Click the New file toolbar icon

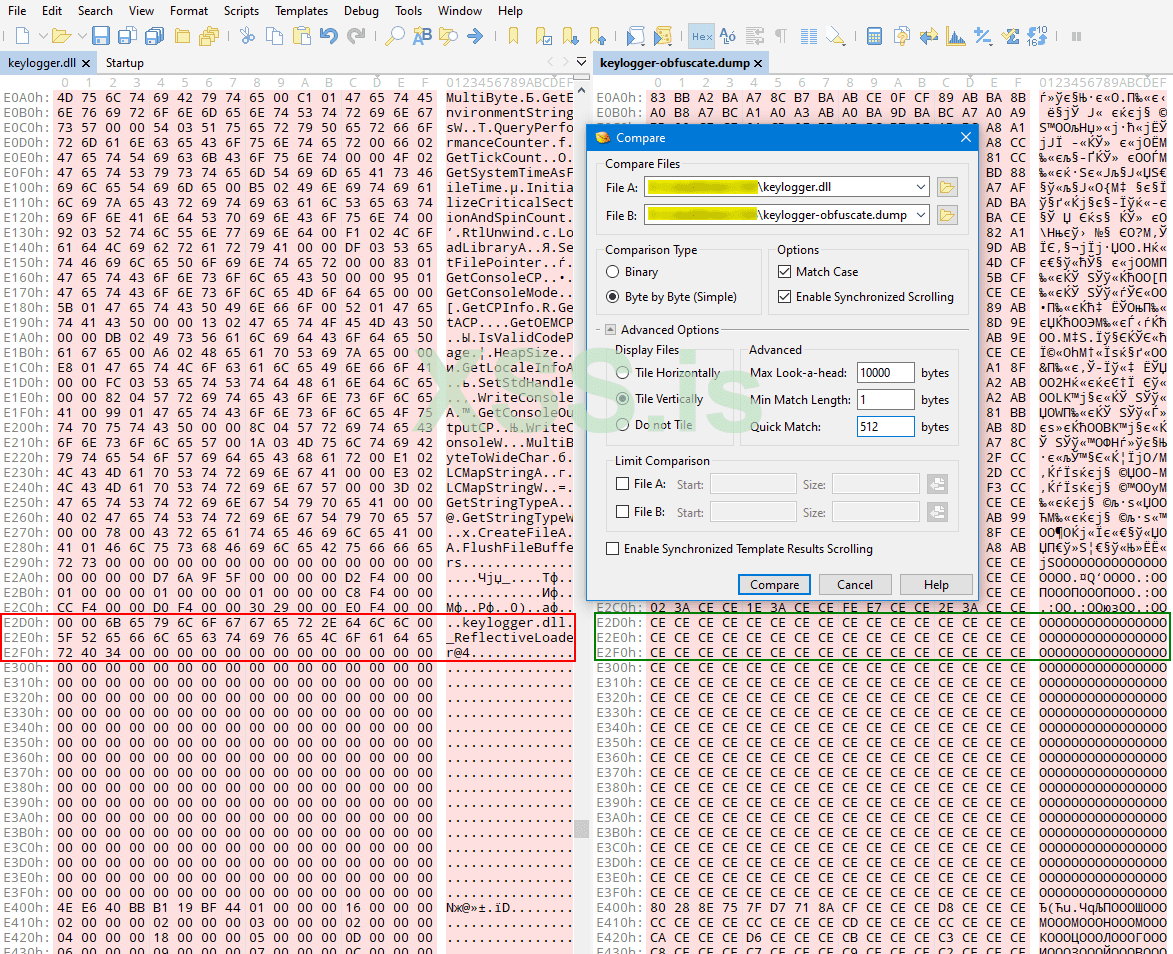click(x=22, y=35)
